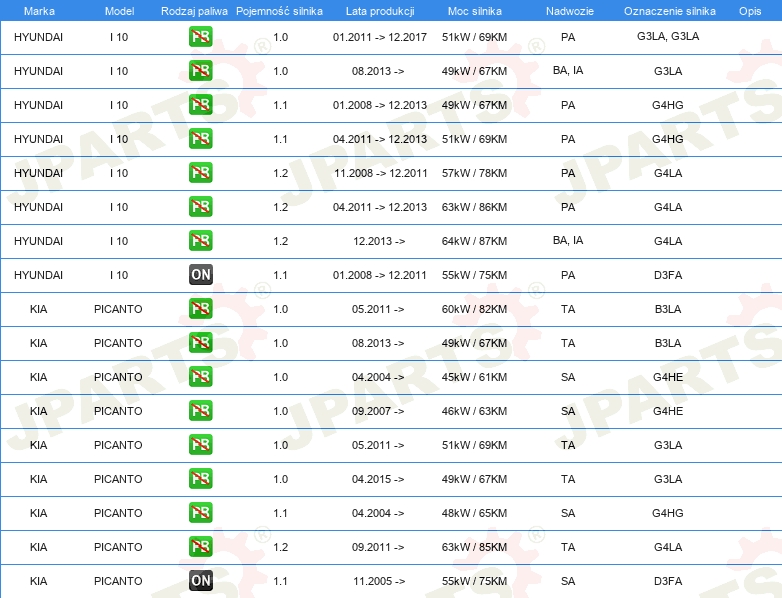Viewport: 782px width, 598px height.
Task: Click the Lata produkcji column header
Action: click(x=379, y=10)
